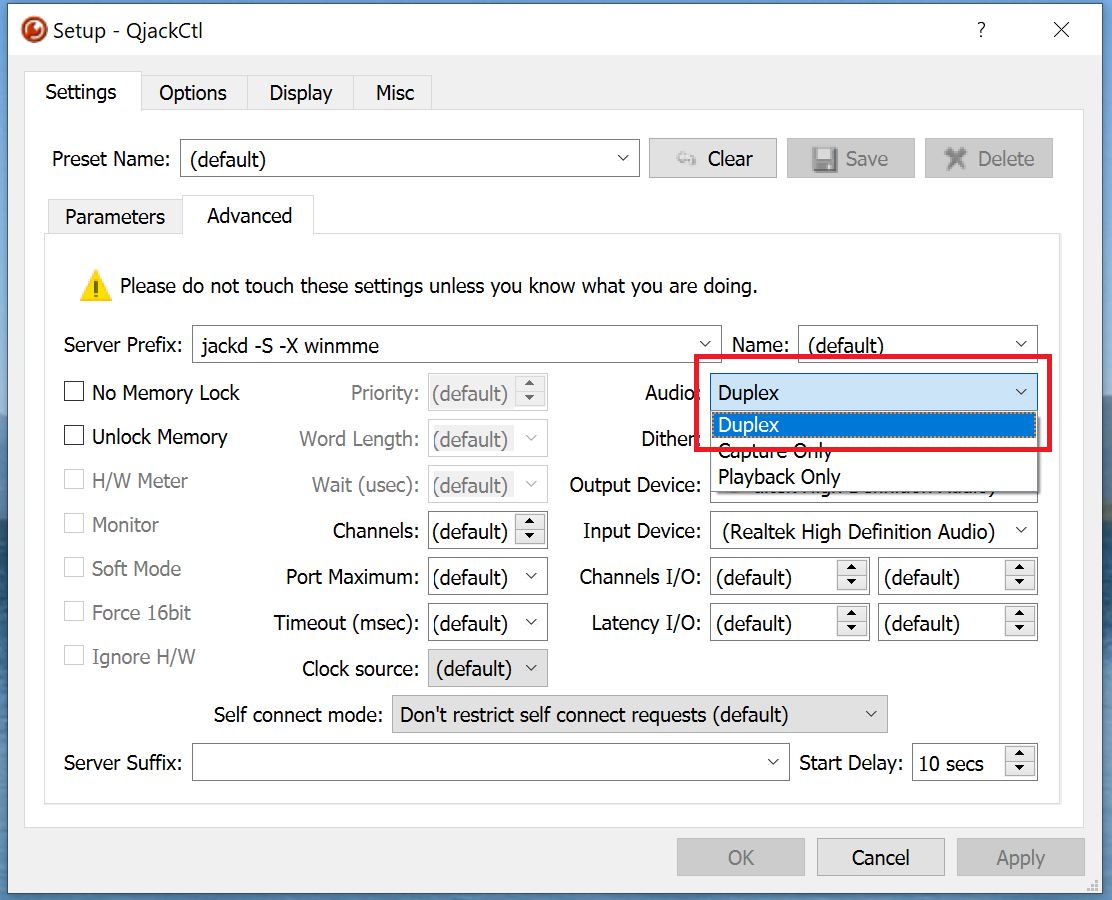
Task: Switch to the Parameters tab
Action: pos(115,217)
